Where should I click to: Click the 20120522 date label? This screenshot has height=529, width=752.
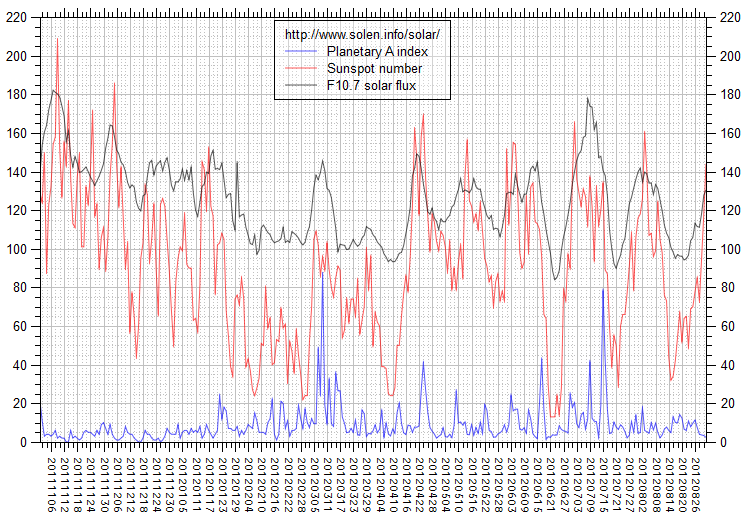(x=486, y=485)
